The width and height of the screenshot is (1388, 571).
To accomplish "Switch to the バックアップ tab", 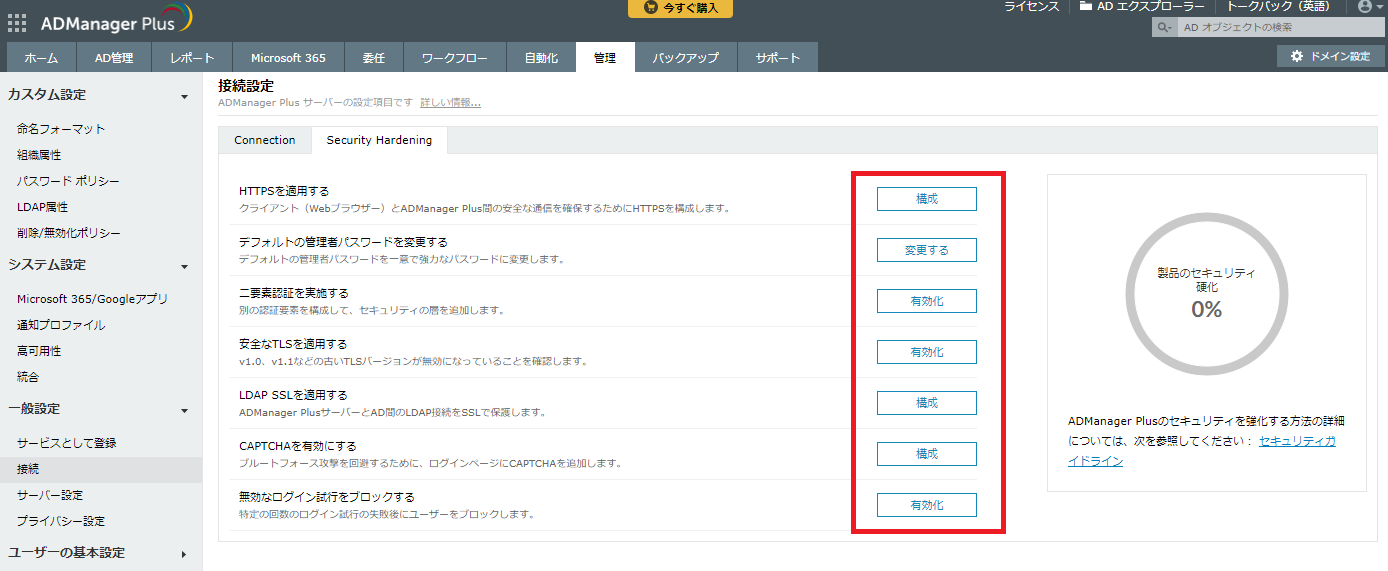I will click(x=686, y=58).
